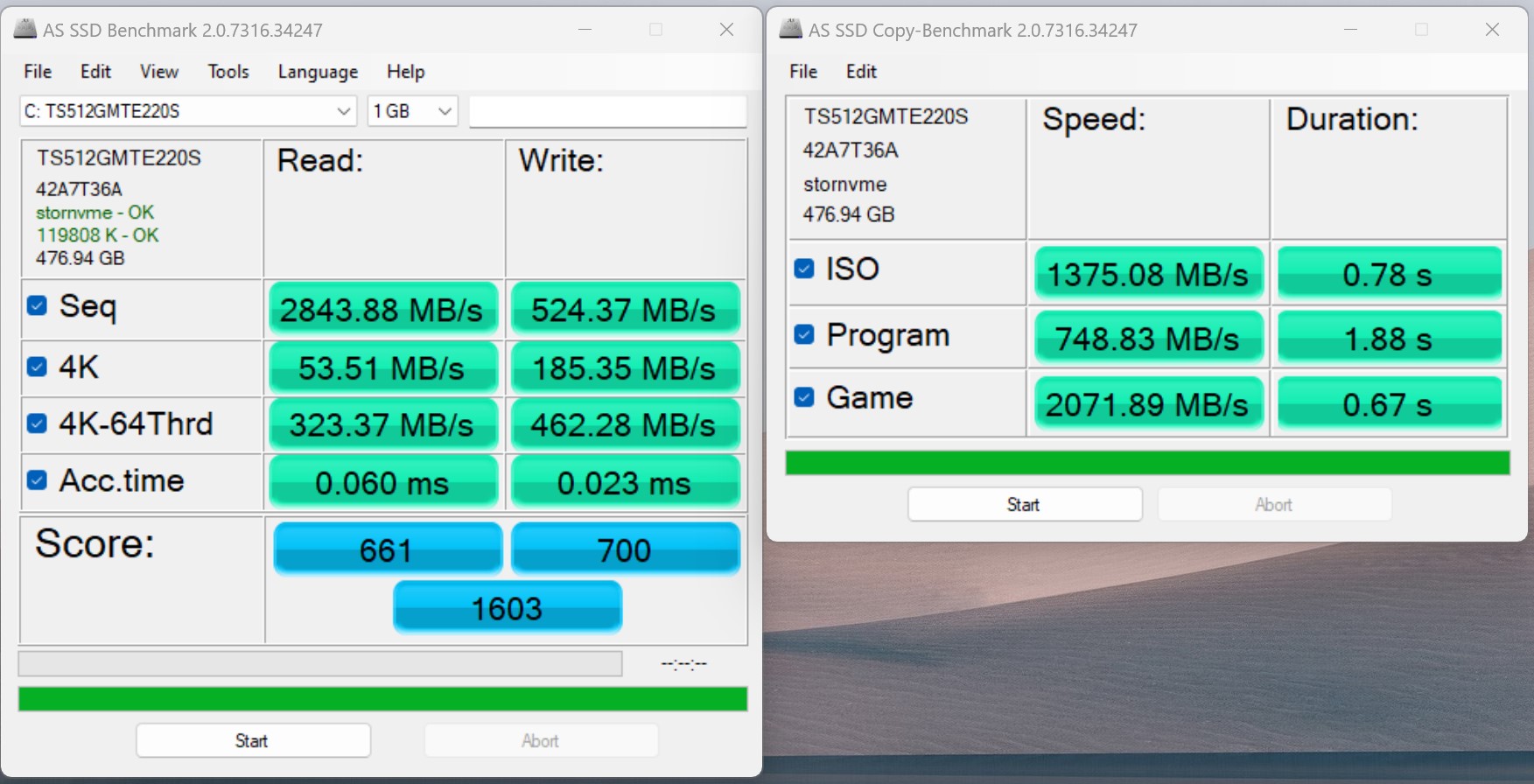Click green progress bar in AS SSD Benchmark
This screenshot has height=784, width=1534.
point(382,698)
